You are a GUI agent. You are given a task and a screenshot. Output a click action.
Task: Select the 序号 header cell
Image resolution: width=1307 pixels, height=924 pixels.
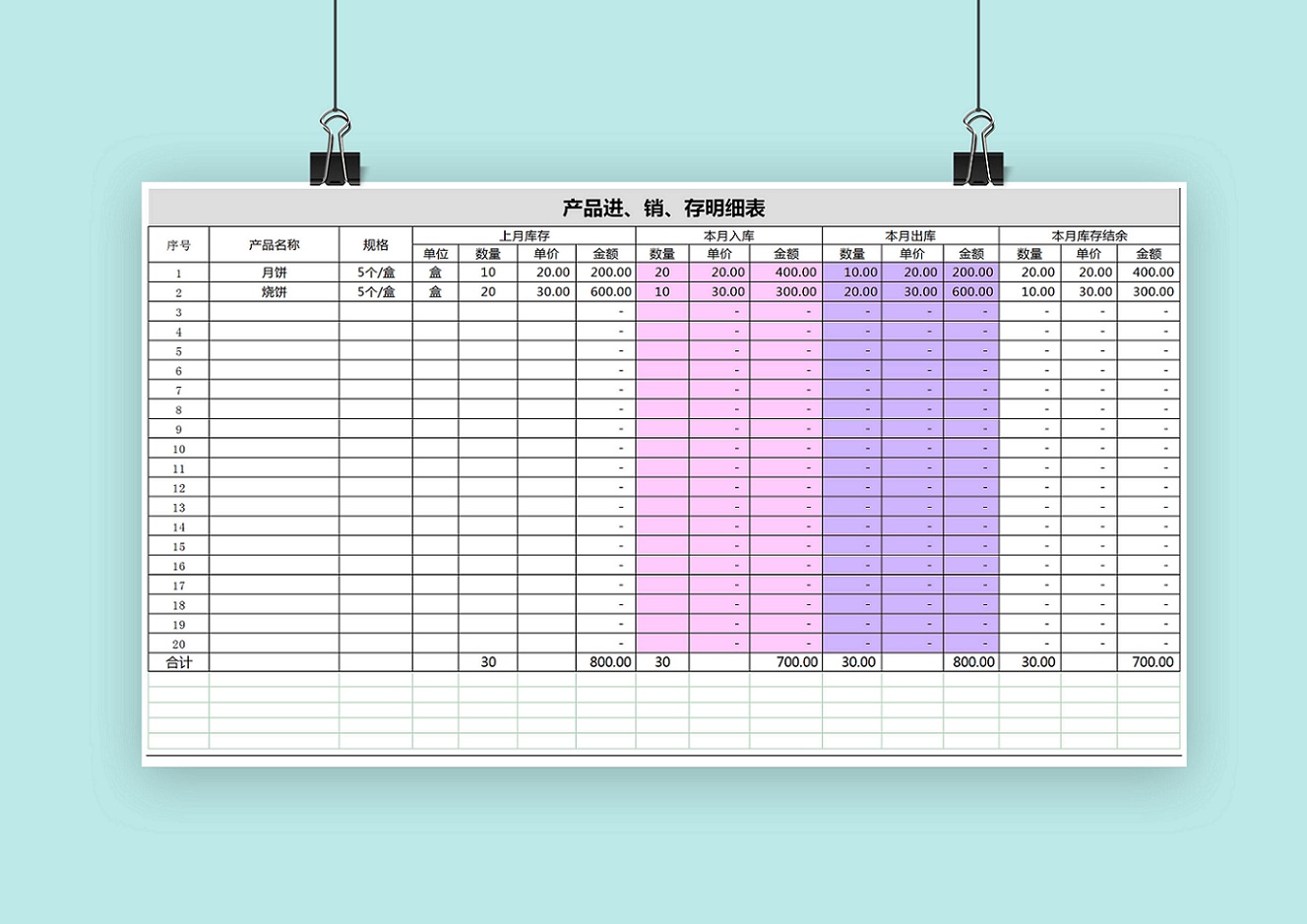pos(178,245)
